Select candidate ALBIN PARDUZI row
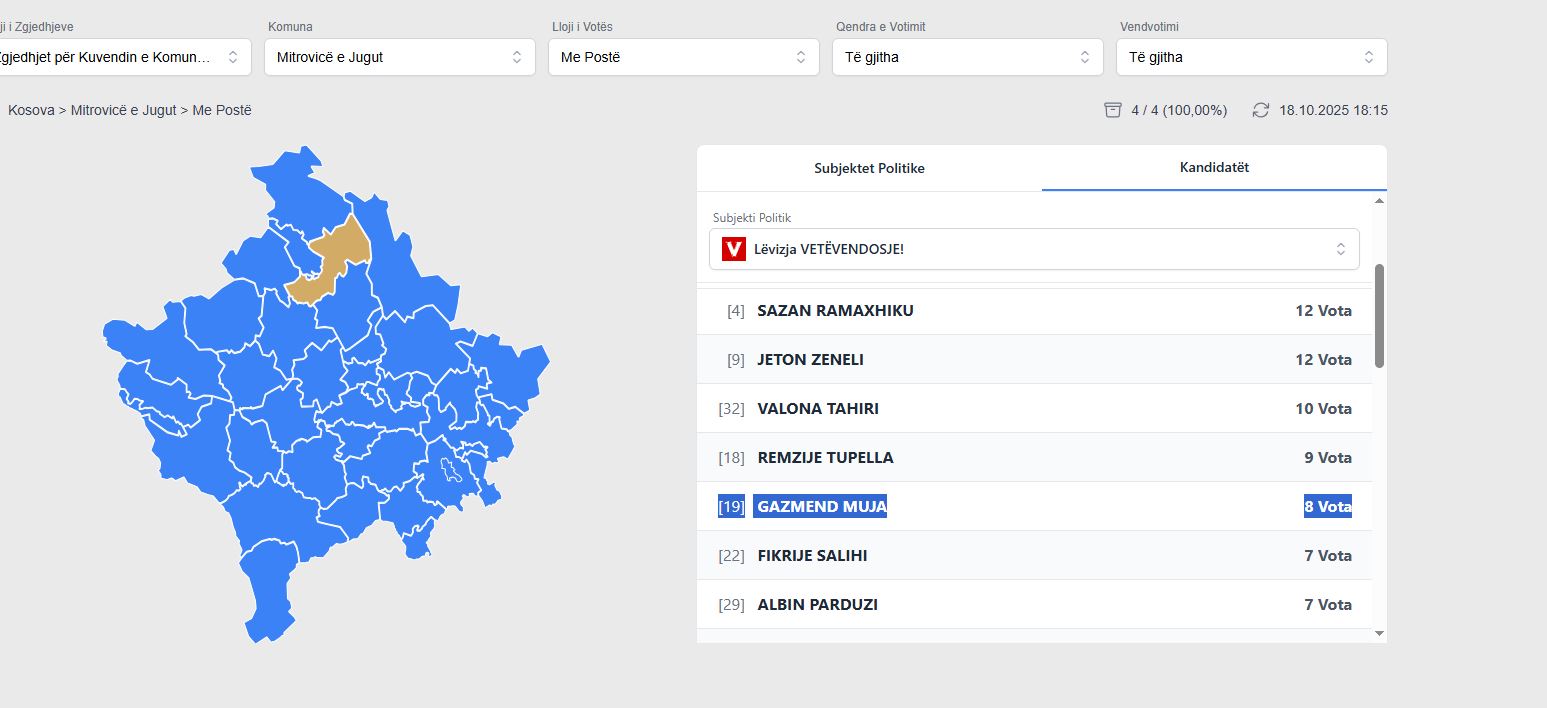1547x708 pixels. (x=1034, y=605)
